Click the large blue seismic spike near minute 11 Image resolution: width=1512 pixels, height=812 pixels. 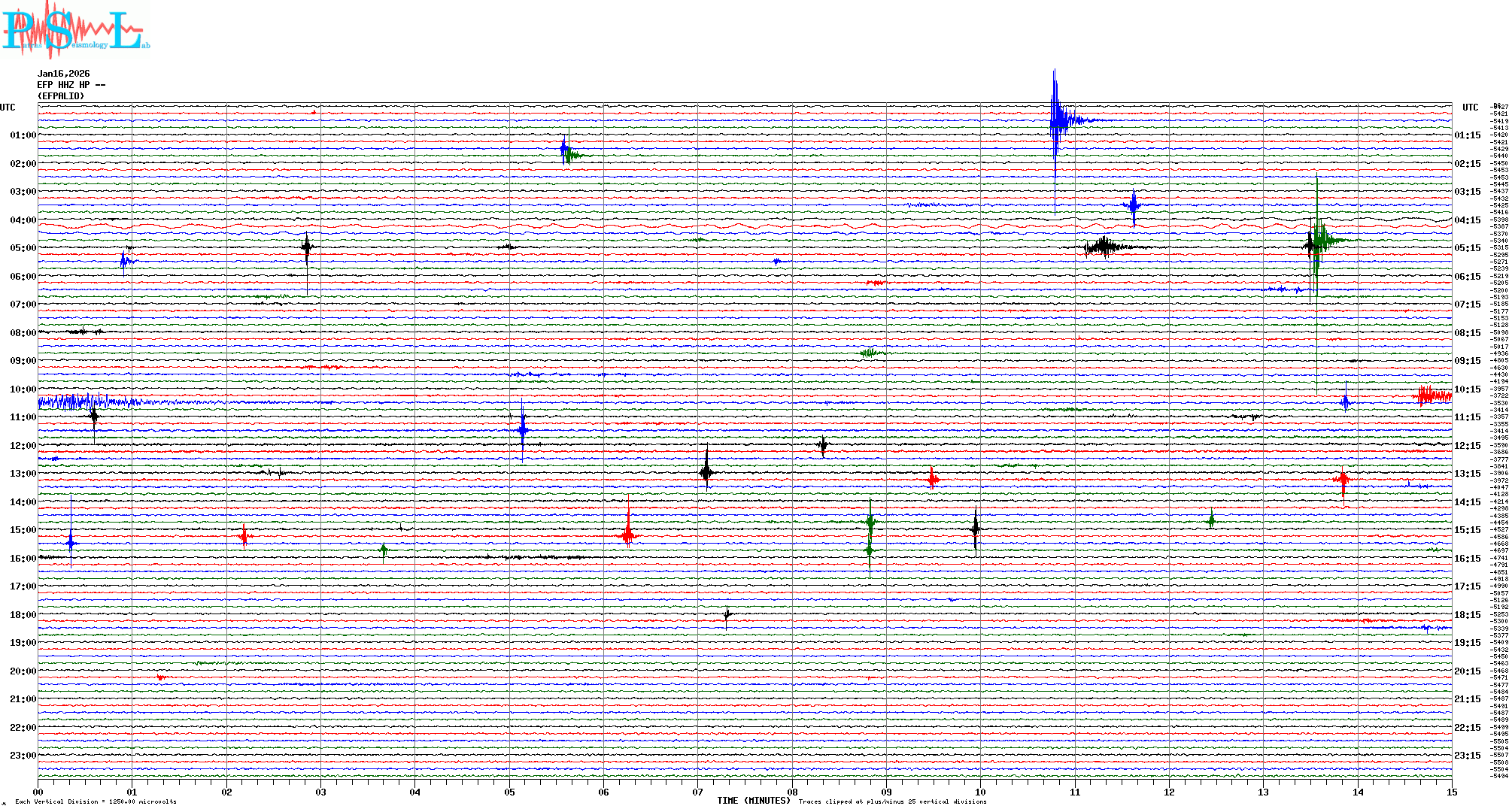click(x=1057, y=119)
